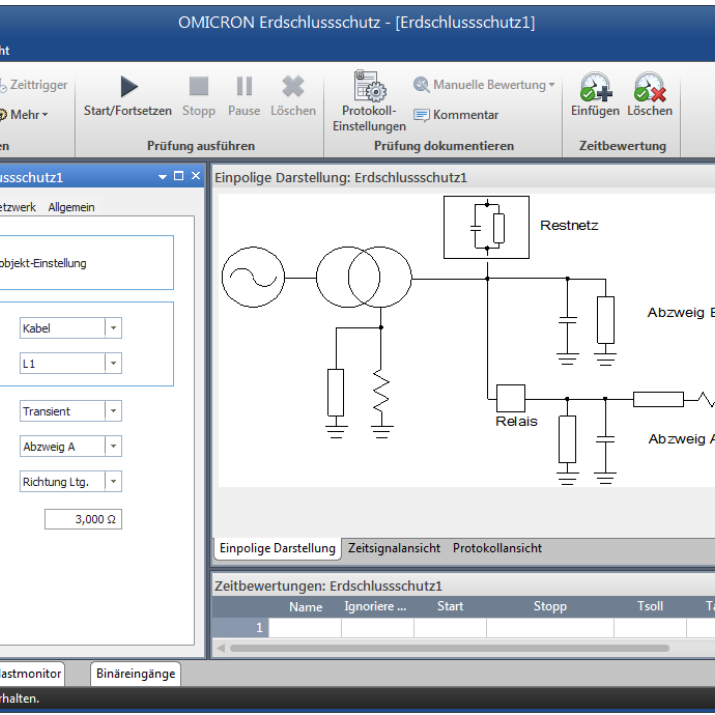Click the Restnetz label in diagram
The image size is (715, 715).
(x=569, y=225)
